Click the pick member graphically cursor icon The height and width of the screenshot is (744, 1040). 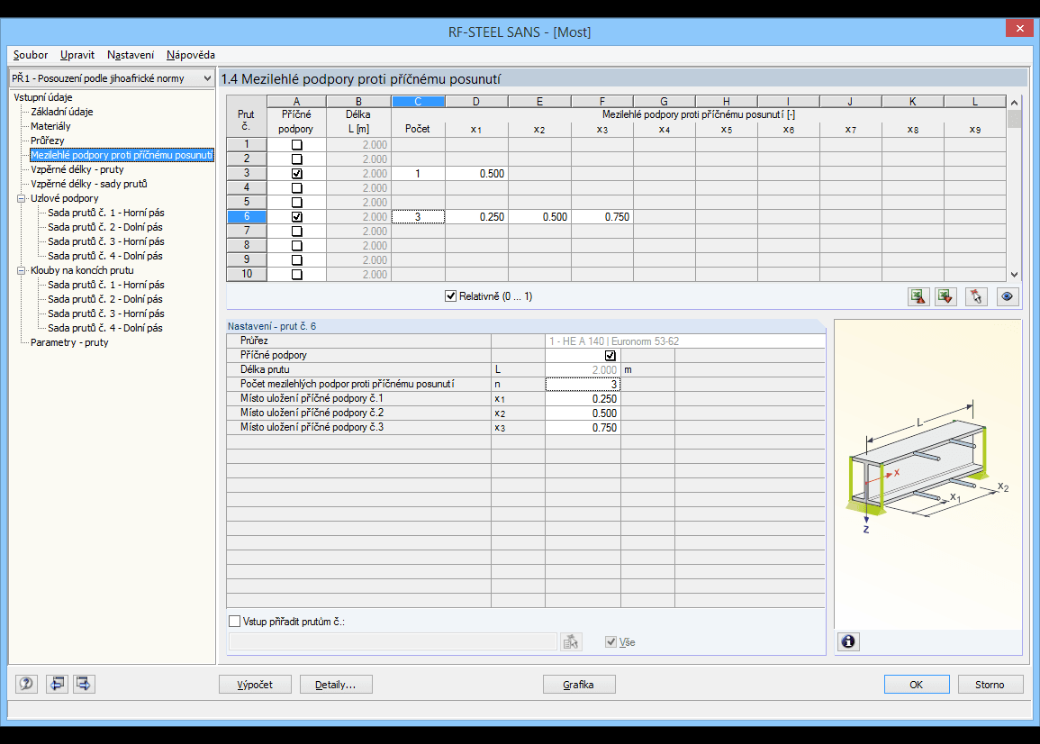point(976,296)
